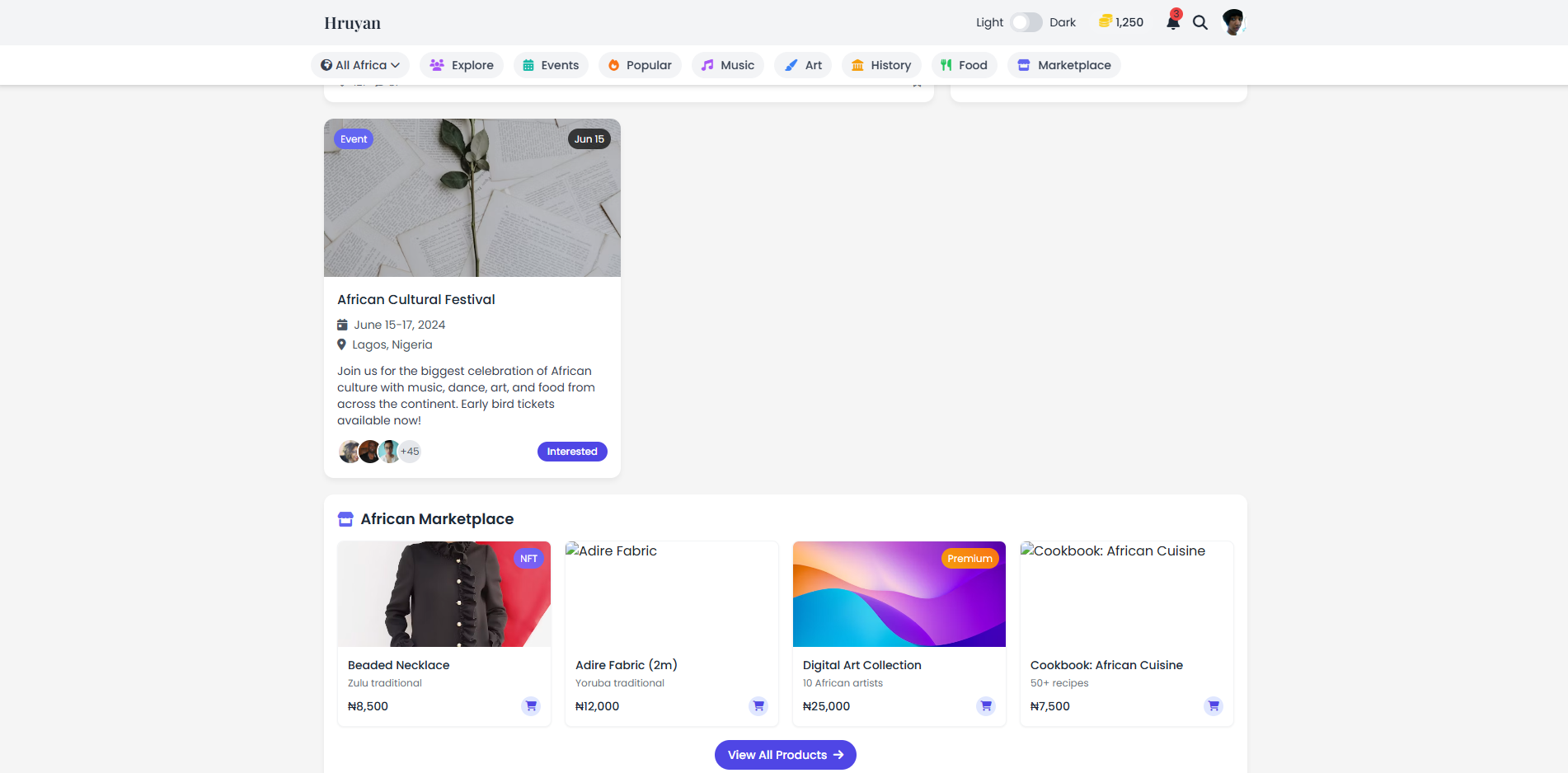
Task: Open the Explore tab
Action: [462, 65]
